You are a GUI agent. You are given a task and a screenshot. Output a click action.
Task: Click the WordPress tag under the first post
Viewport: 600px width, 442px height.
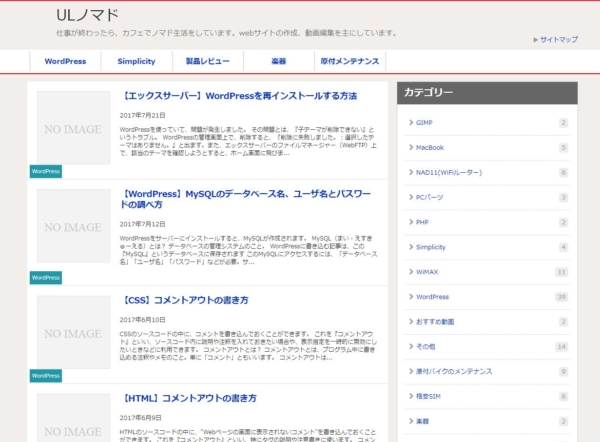(x=46, y=171)
